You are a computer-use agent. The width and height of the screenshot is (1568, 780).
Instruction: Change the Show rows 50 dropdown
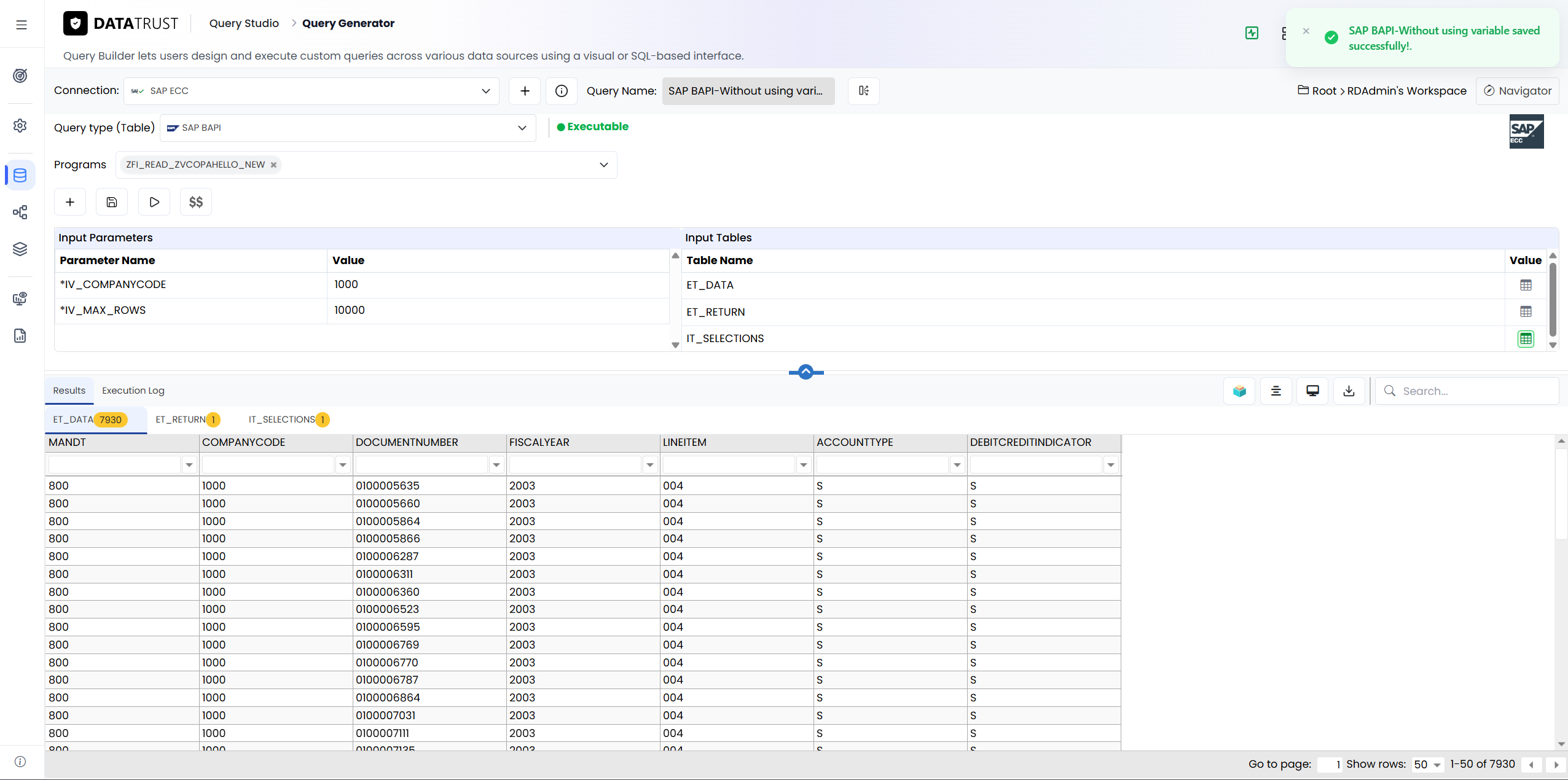[1427, 765]
